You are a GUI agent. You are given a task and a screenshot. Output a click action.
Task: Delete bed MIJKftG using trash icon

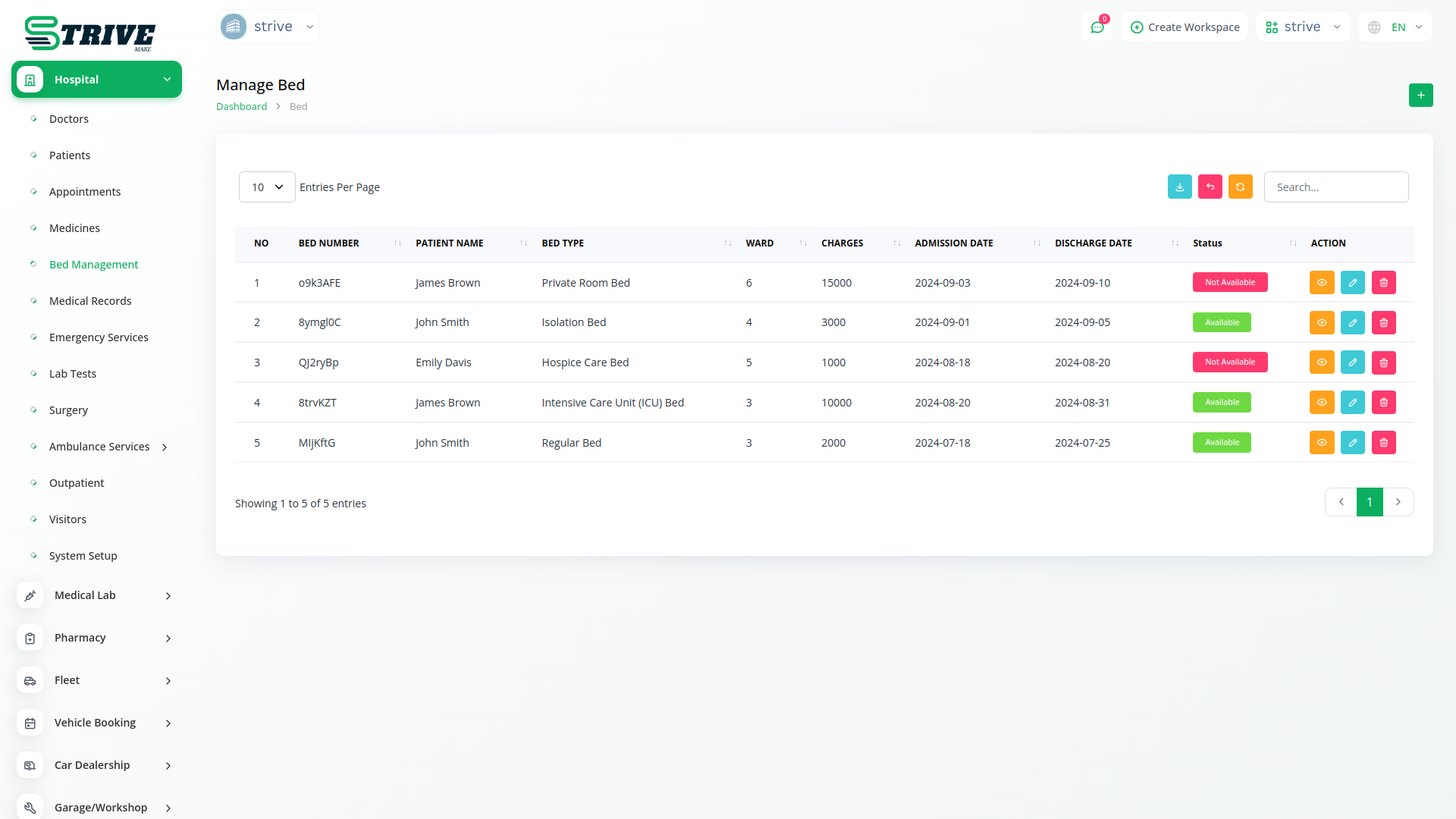(x=1383, y=443)
